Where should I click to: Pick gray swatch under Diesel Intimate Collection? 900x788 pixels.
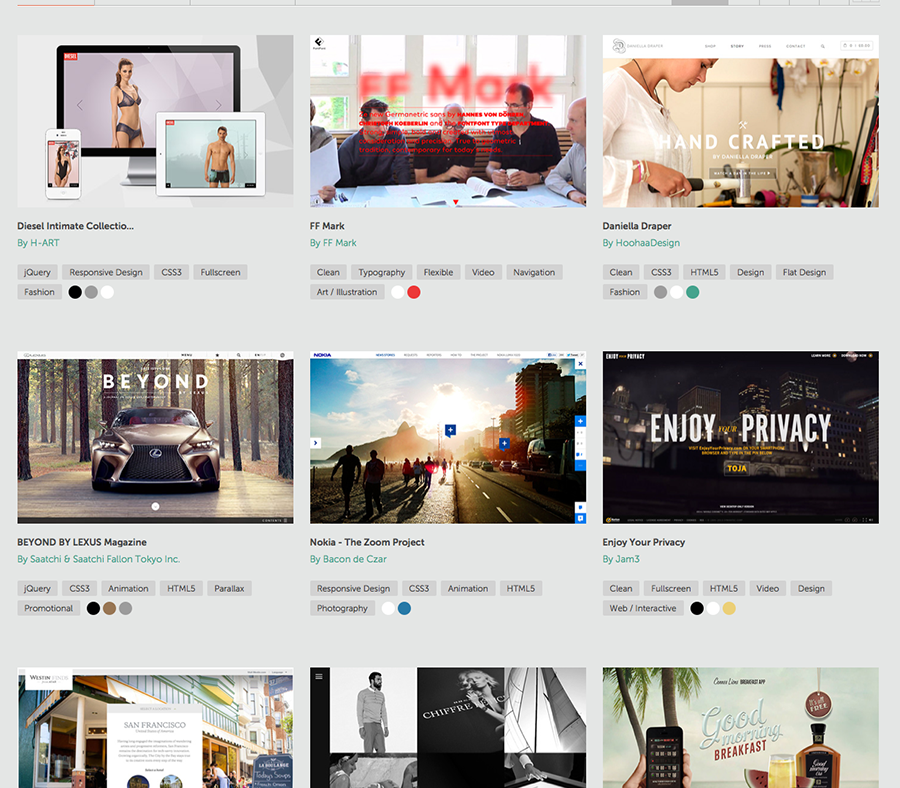(91, 292)
